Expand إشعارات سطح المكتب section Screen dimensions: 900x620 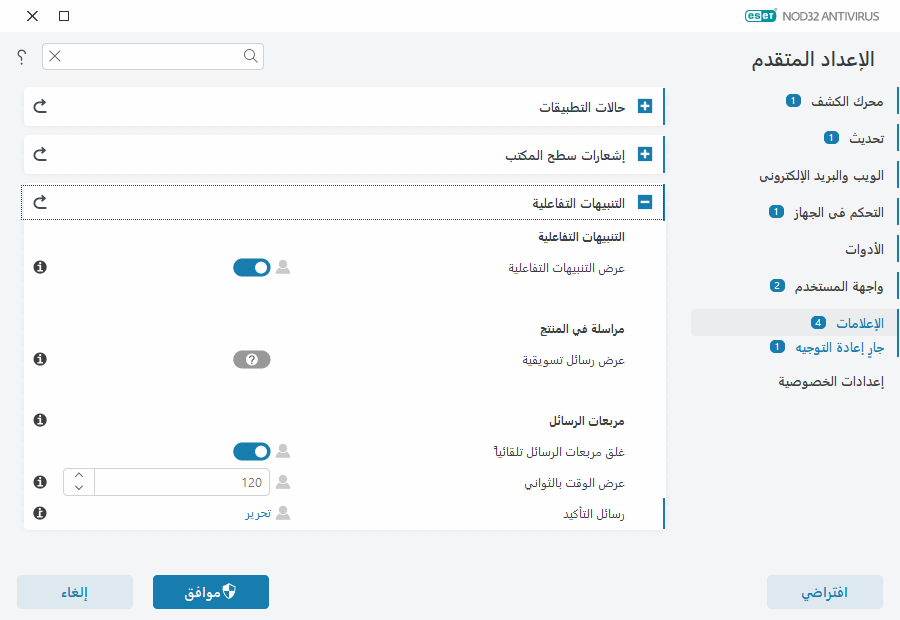point(645,154)
